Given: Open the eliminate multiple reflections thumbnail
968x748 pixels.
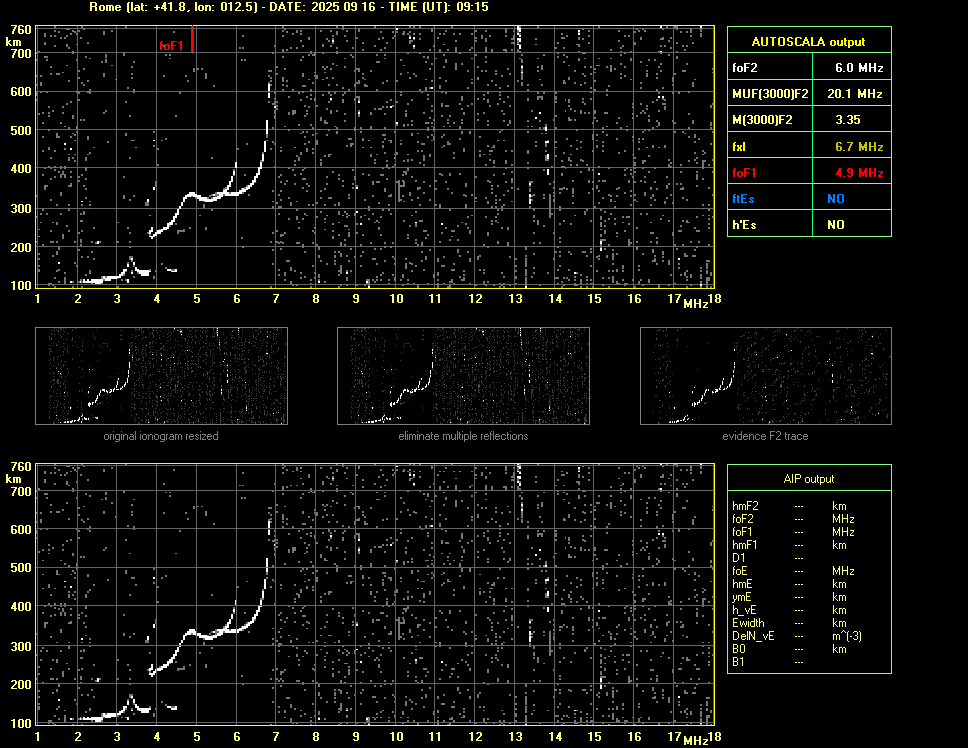Looking at the screenshot, I should click(463, 376).
